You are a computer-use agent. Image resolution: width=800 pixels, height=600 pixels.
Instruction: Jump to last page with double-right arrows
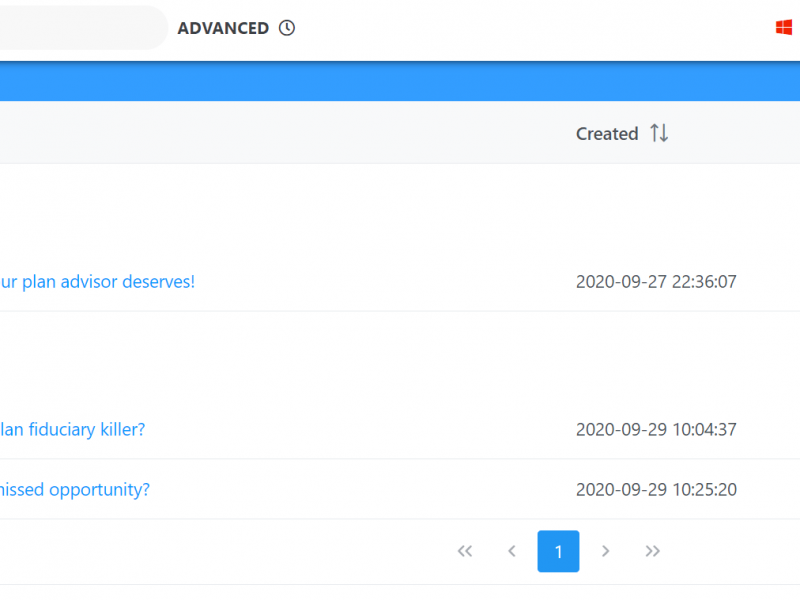tap(652, 551)
